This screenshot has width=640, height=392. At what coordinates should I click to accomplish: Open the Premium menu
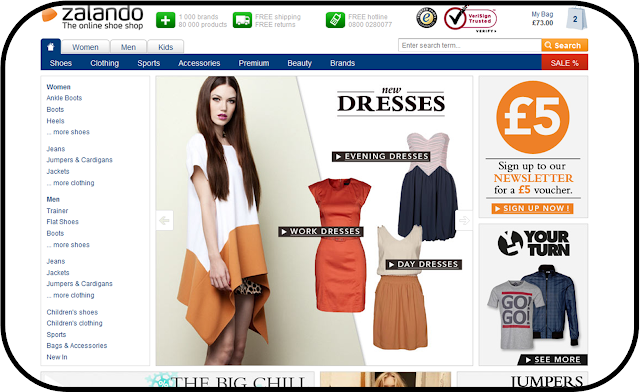(x=253, y=63)
